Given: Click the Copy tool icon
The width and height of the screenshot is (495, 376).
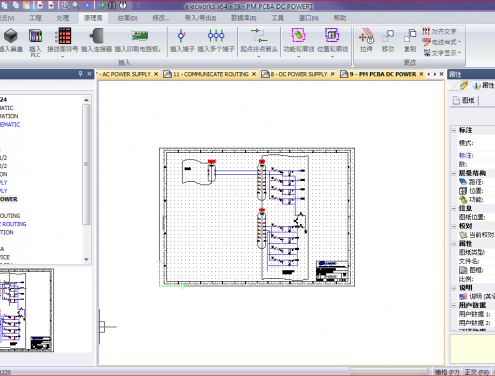Looking at the screenshot, I should [410, 36].
